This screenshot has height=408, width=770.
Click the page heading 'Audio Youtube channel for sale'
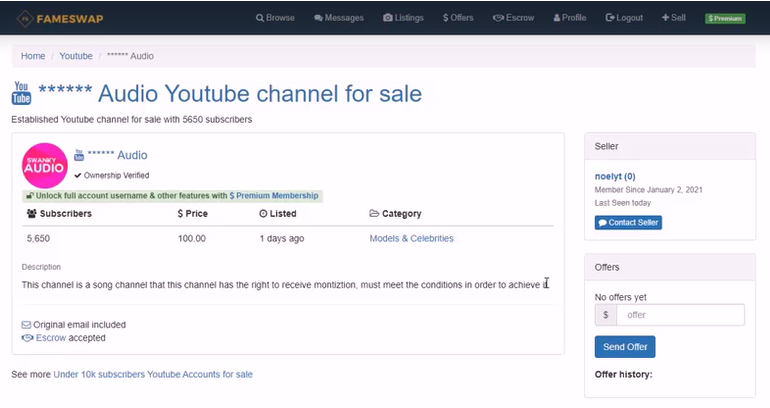(x=260, y=93)
